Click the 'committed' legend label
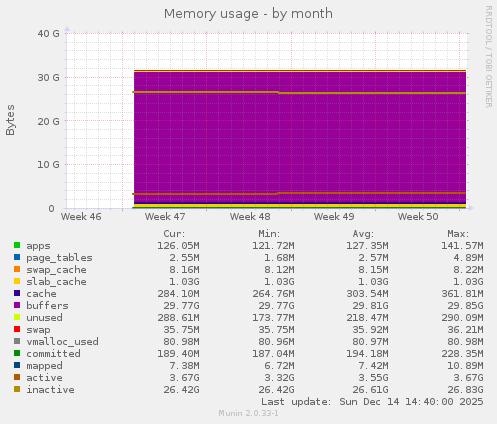The image size is (497, 424). click(x=53, y=354)
